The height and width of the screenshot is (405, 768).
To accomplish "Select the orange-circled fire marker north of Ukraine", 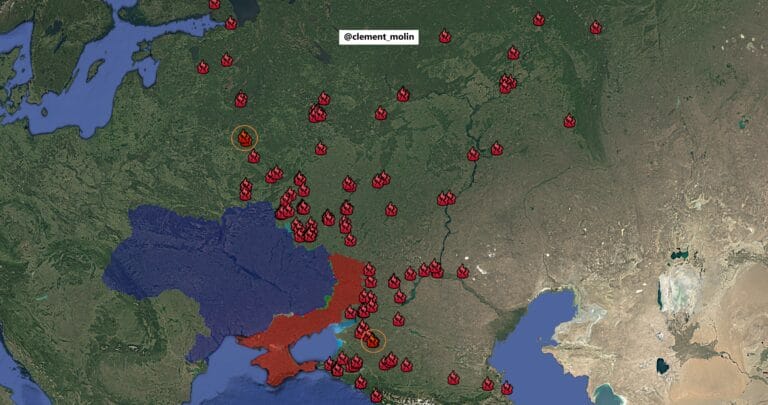I will coord(244,138).
